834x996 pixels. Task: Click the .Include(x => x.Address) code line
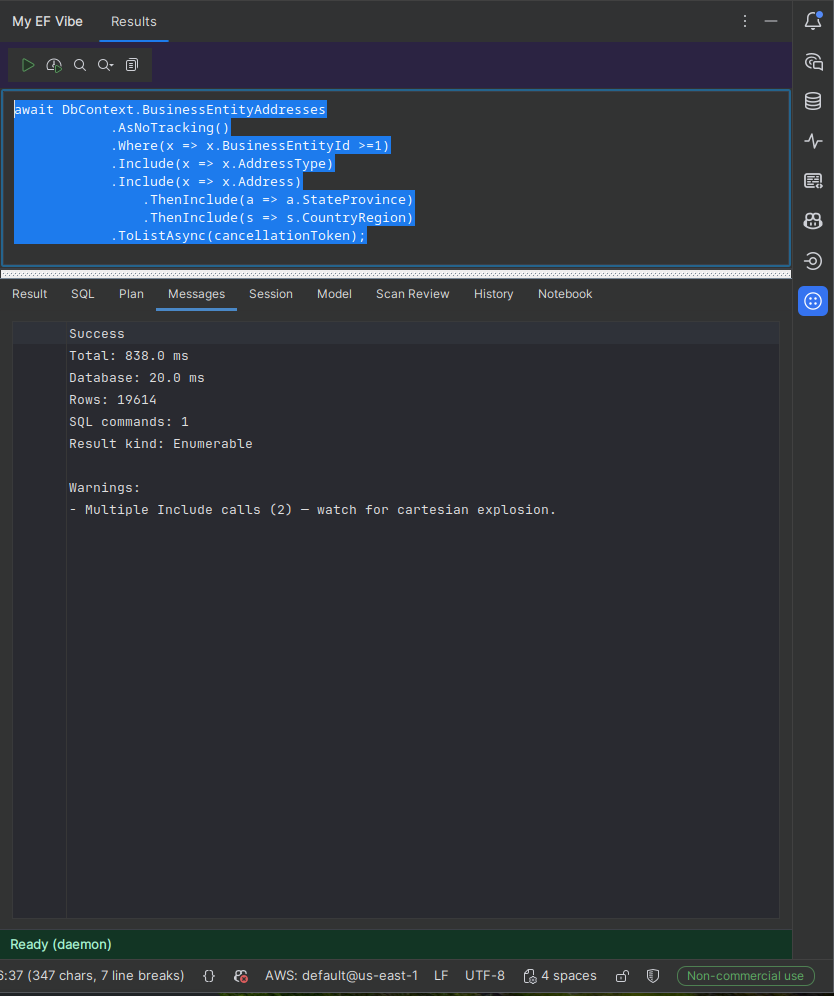[x=206, y=182]
